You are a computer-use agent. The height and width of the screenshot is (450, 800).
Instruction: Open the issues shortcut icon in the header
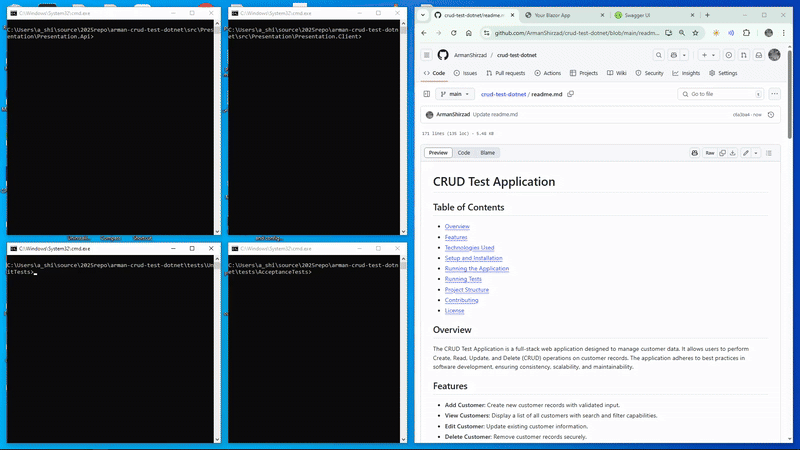click(x=729, y=55)
